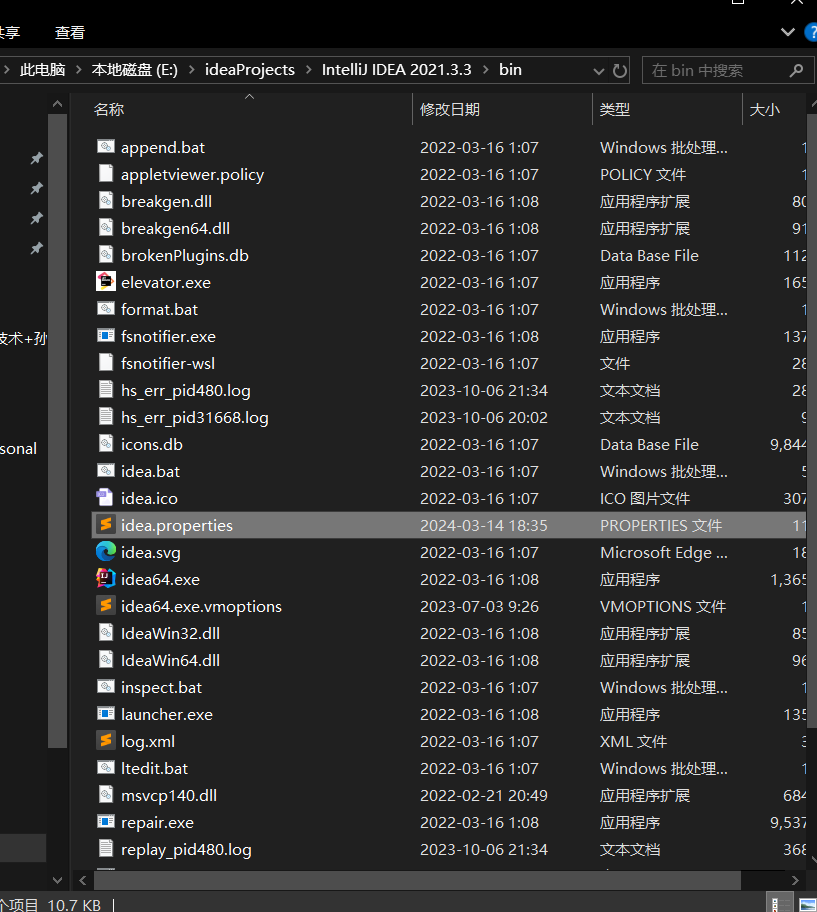Click the elevator.exe application icon
Screen dimensions: 817x912
pos(105,282)
